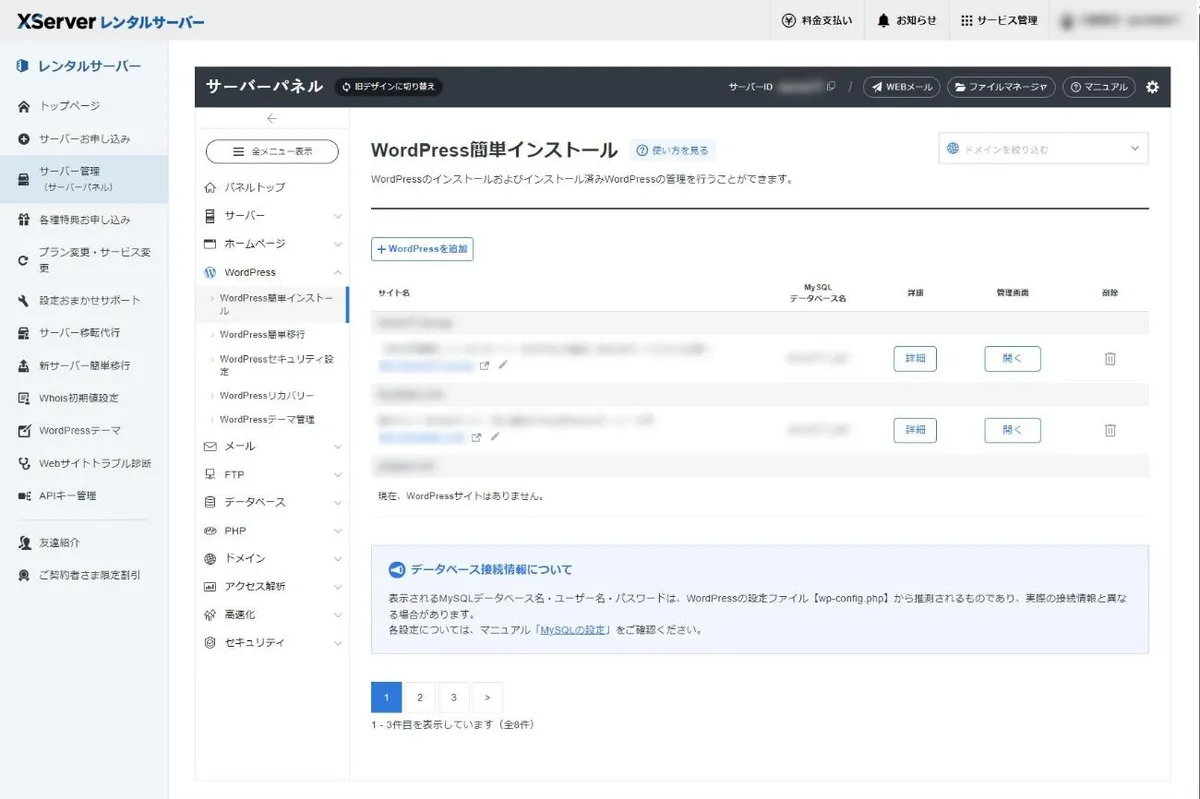1200x799 pixels.
Task: Open second site URL external link icon
Action: coord(476,437)
